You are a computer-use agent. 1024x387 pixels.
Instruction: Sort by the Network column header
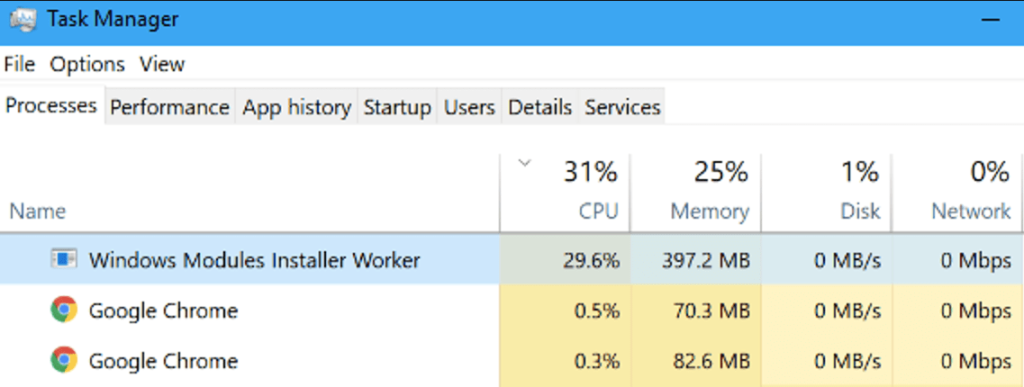(x=957, y=193)
